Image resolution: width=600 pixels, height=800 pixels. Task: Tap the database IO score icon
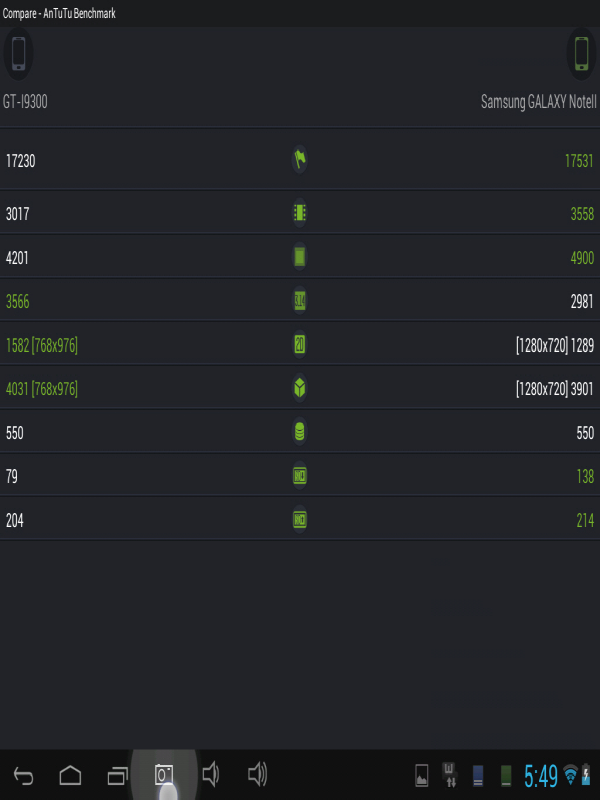point(299,432)
